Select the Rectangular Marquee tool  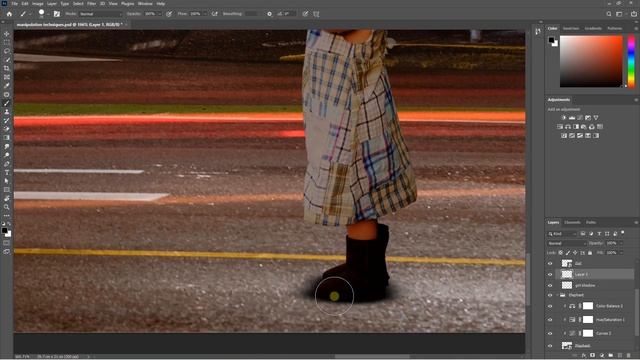[7, 42]
